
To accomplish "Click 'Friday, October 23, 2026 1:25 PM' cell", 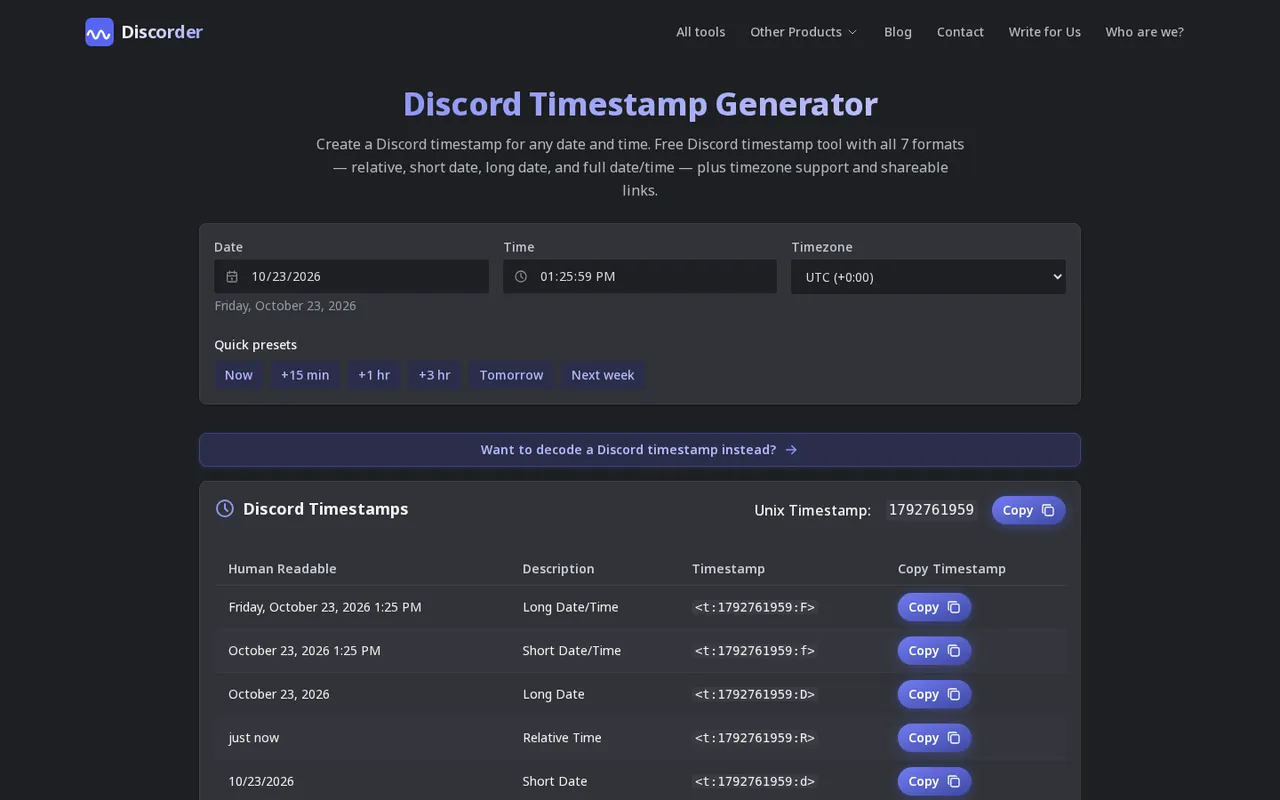I will 325,607.
